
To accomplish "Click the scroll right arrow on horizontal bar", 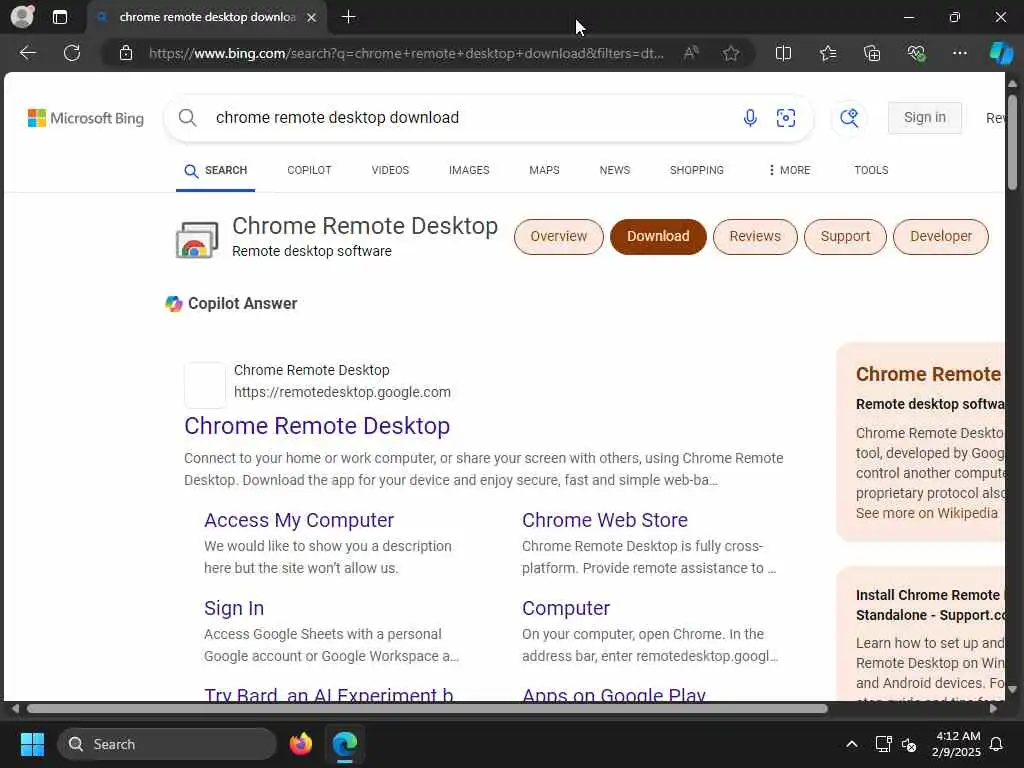I will pos(993,709).
